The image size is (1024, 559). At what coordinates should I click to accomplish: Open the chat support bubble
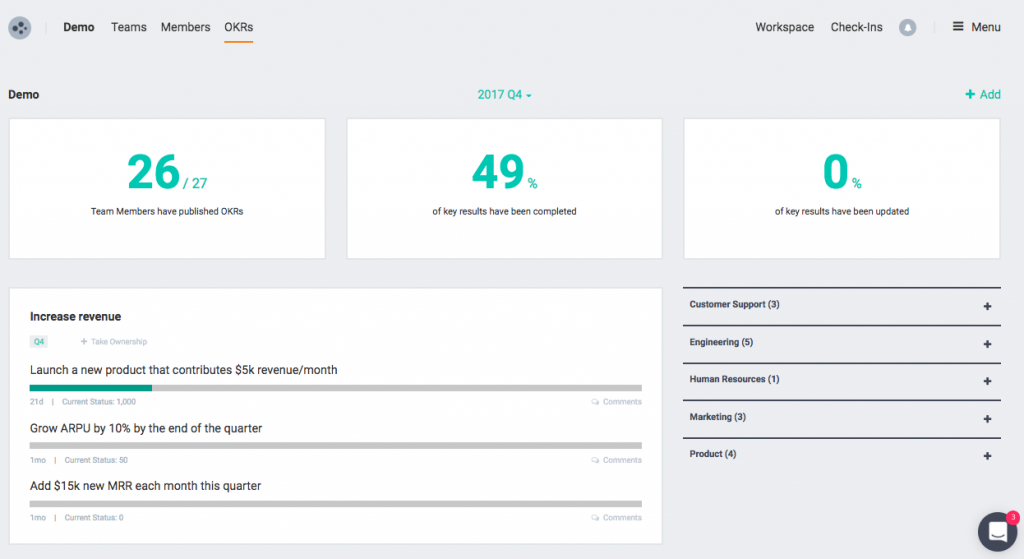tap(997, 532)
